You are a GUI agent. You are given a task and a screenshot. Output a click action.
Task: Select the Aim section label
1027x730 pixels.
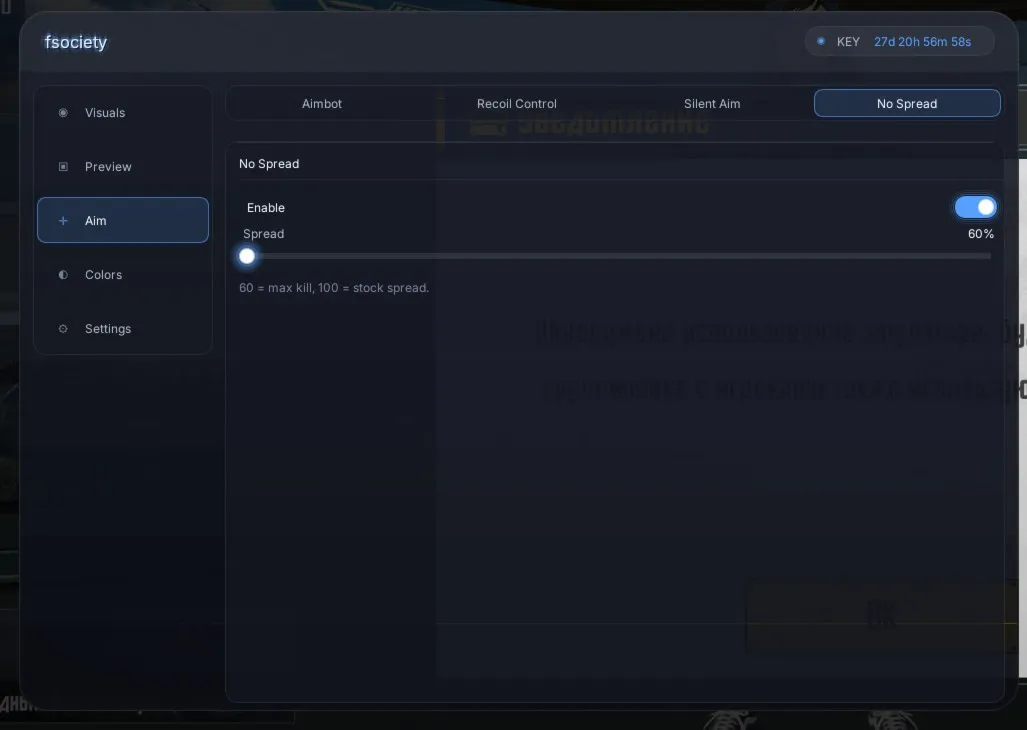pyautogui.click(x=96, y=221)
